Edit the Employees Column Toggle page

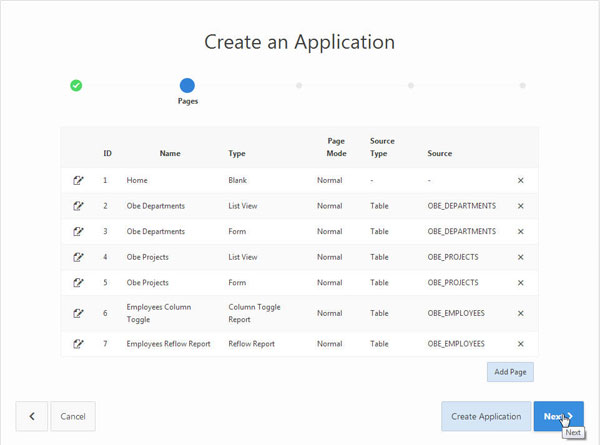click(x=78, y=313)
